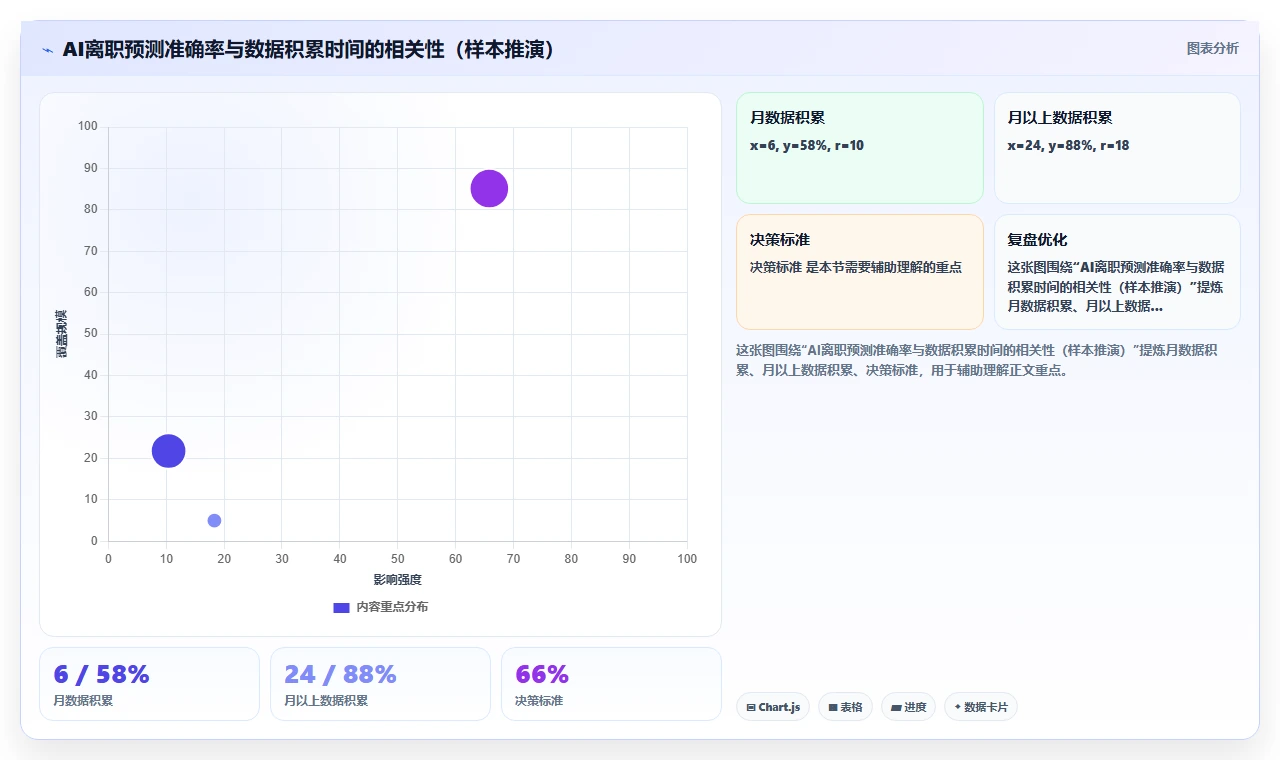Click the 数据卡片 chip star icon
The height and width of the screenshot is (760, 1280).
pos(957,707)
